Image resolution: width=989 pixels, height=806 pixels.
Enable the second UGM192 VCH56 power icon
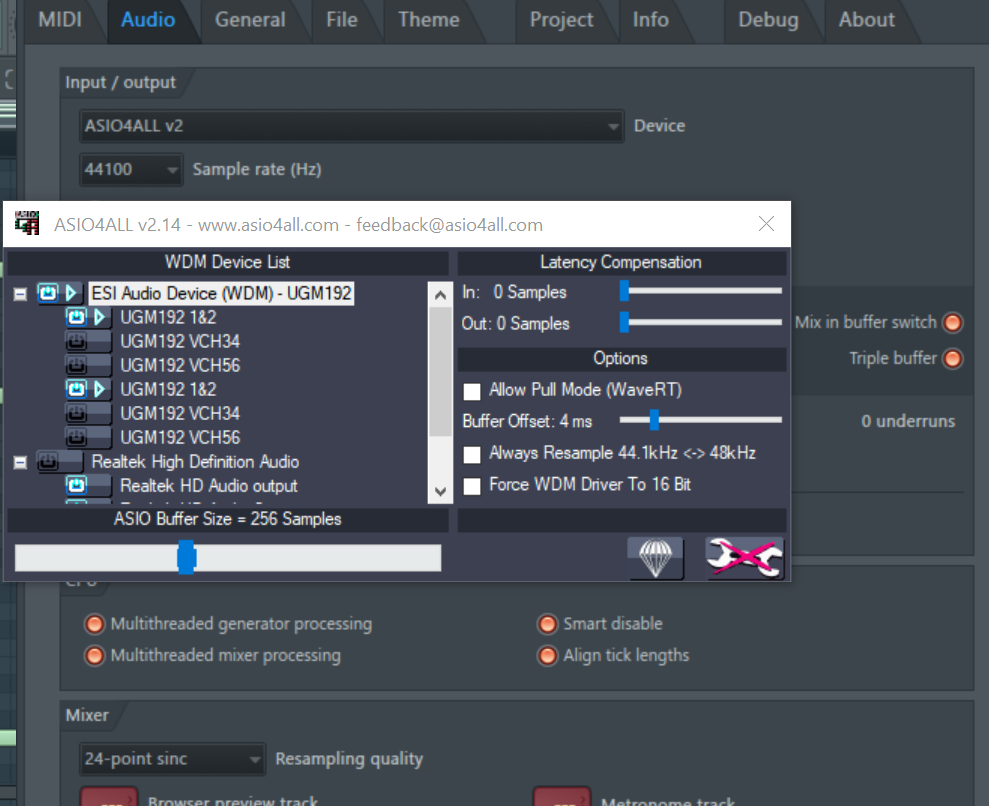[x=76, y=437]
